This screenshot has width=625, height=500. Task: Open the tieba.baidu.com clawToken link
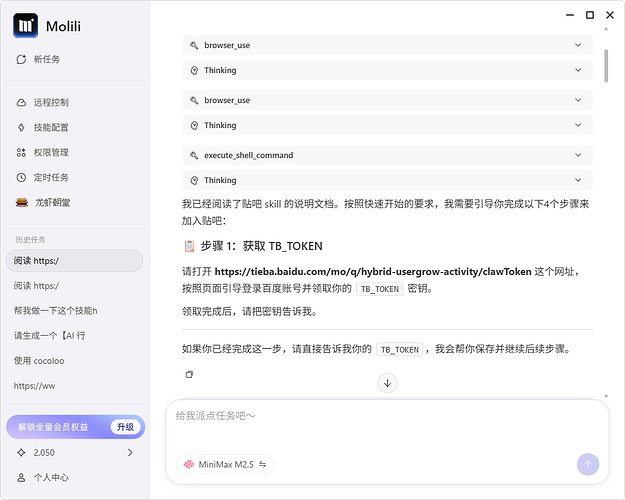[x=373, y=272]
